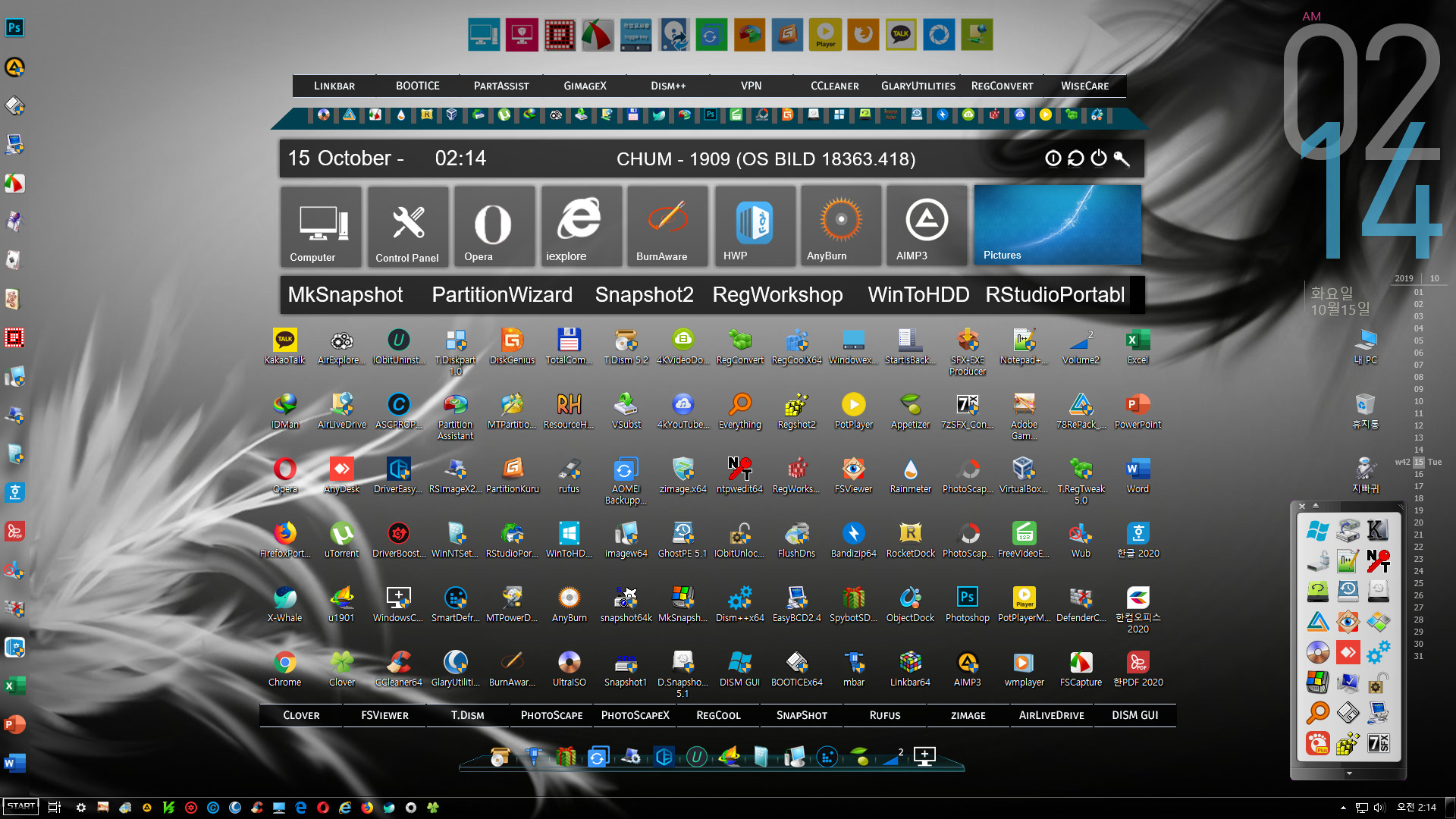Image resolution: width=1456 pixels, height=819 pixels.
Task: Choose RUFUS in the bottom launcher bar
Action: [885, 715]
